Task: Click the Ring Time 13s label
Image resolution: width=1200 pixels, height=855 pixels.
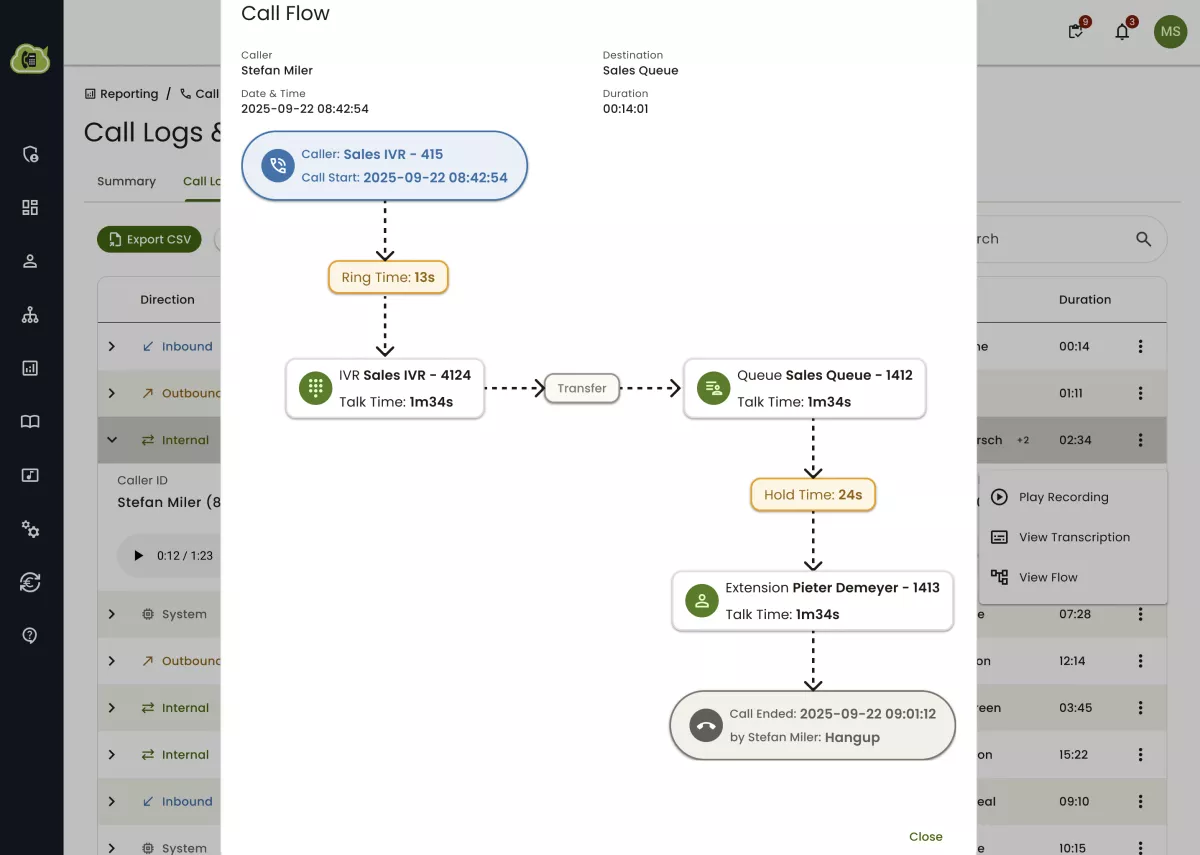Action: click(x=388, y=277)
